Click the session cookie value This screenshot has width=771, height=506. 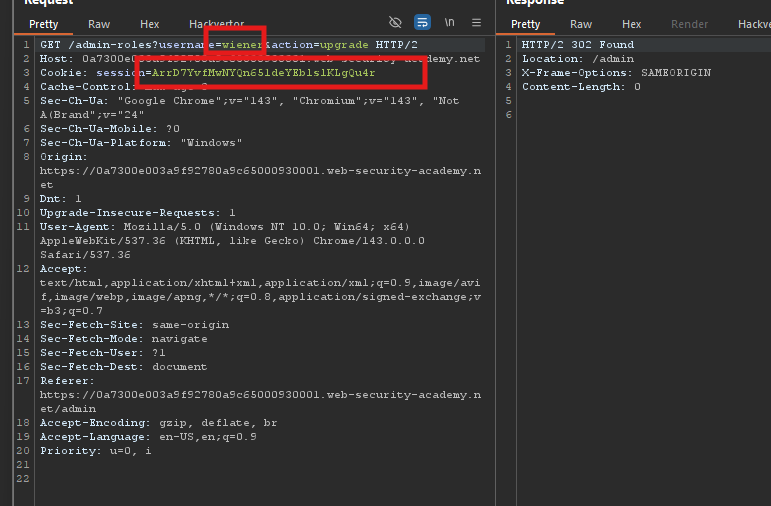(x=263, y=73)
